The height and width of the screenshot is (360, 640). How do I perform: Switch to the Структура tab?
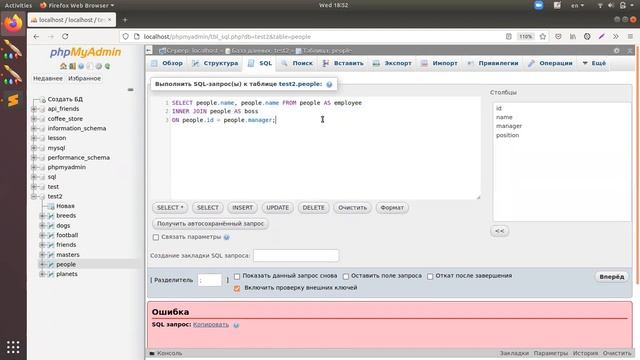tap(215, 63)
